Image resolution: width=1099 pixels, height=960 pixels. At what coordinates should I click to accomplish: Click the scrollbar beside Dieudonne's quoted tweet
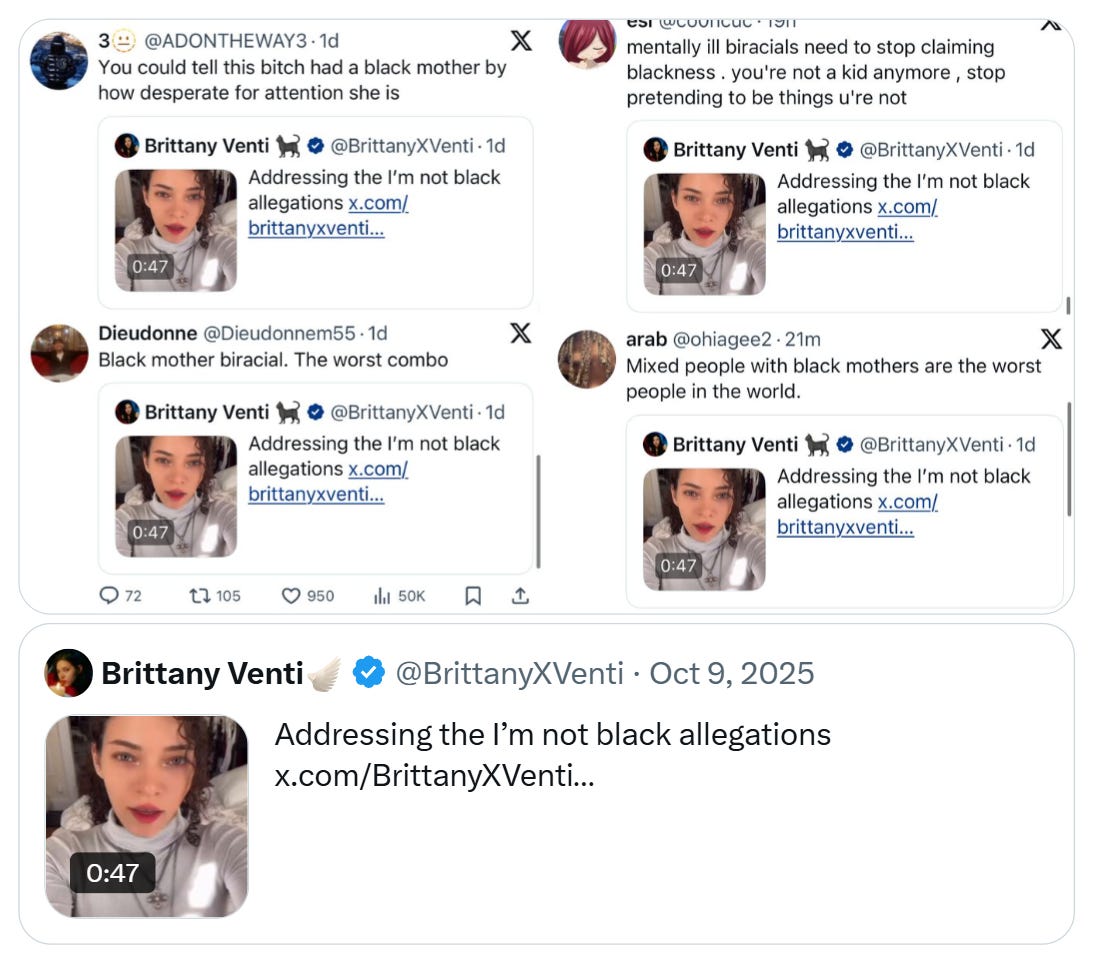coord(538,512)
